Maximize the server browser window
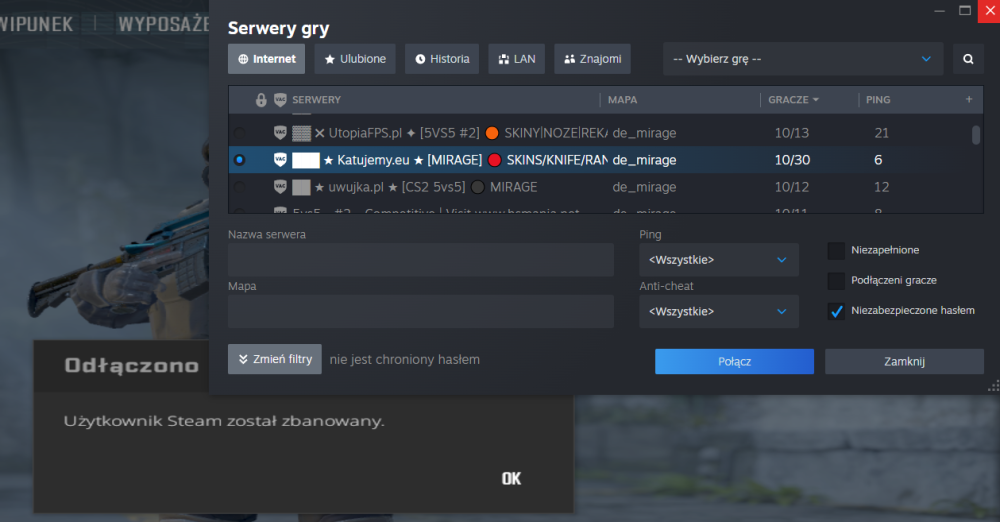Image resolution: width=1000 pixels, height=522 pixels. 965,11
